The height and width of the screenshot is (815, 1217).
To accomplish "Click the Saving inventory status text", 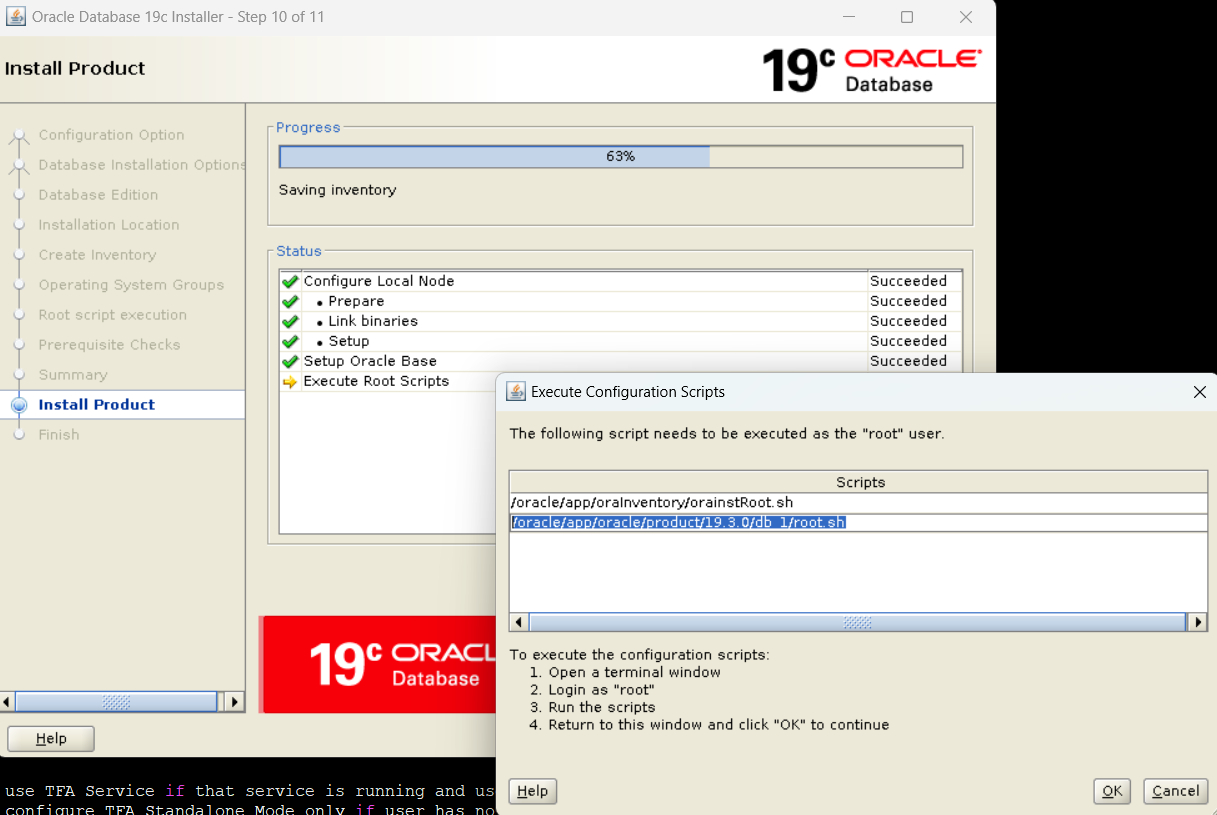I will [337, 190].
